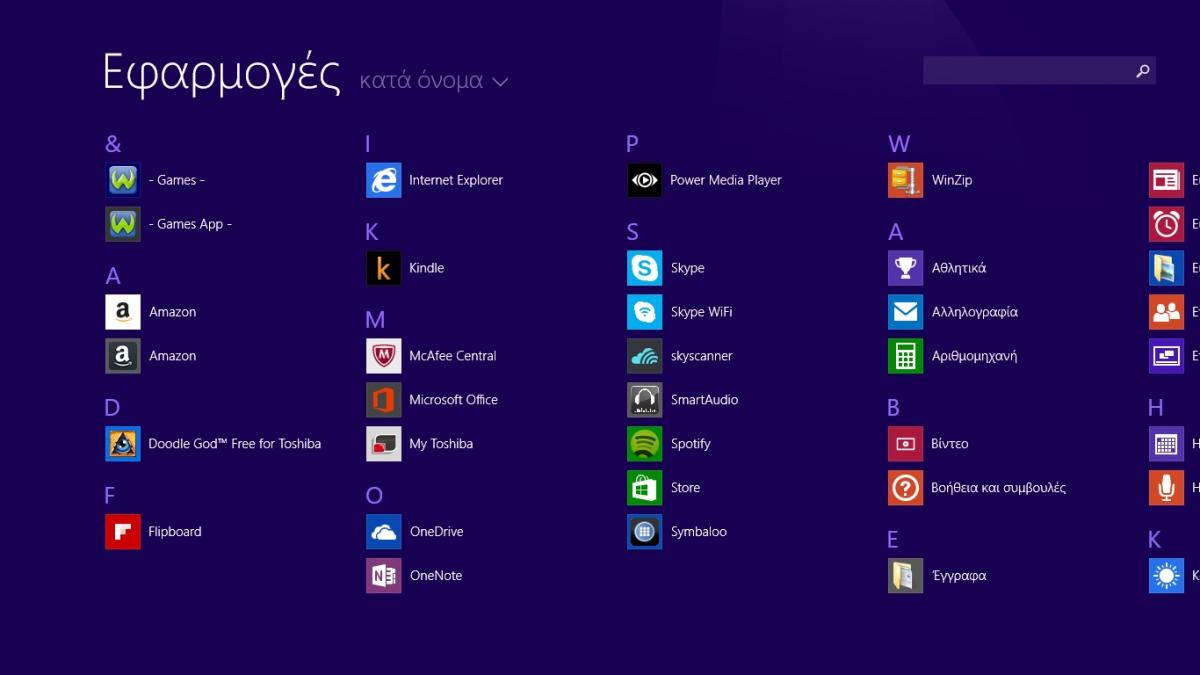Click the Εφαρμογές page title
The width and height of the screenshot is (1200, 675).
click(222, 74)
